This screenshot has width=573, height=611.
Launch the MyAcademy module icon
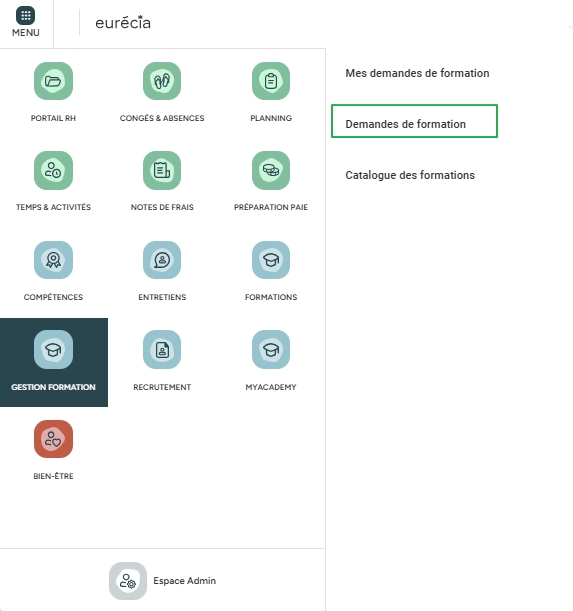(x=271, y=350)
